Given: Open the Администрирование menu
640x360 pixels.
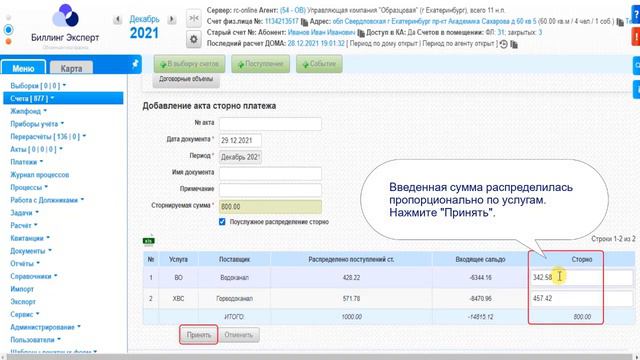Looking at the screenshot, I should pyautogui.click(x=45, y=327).
